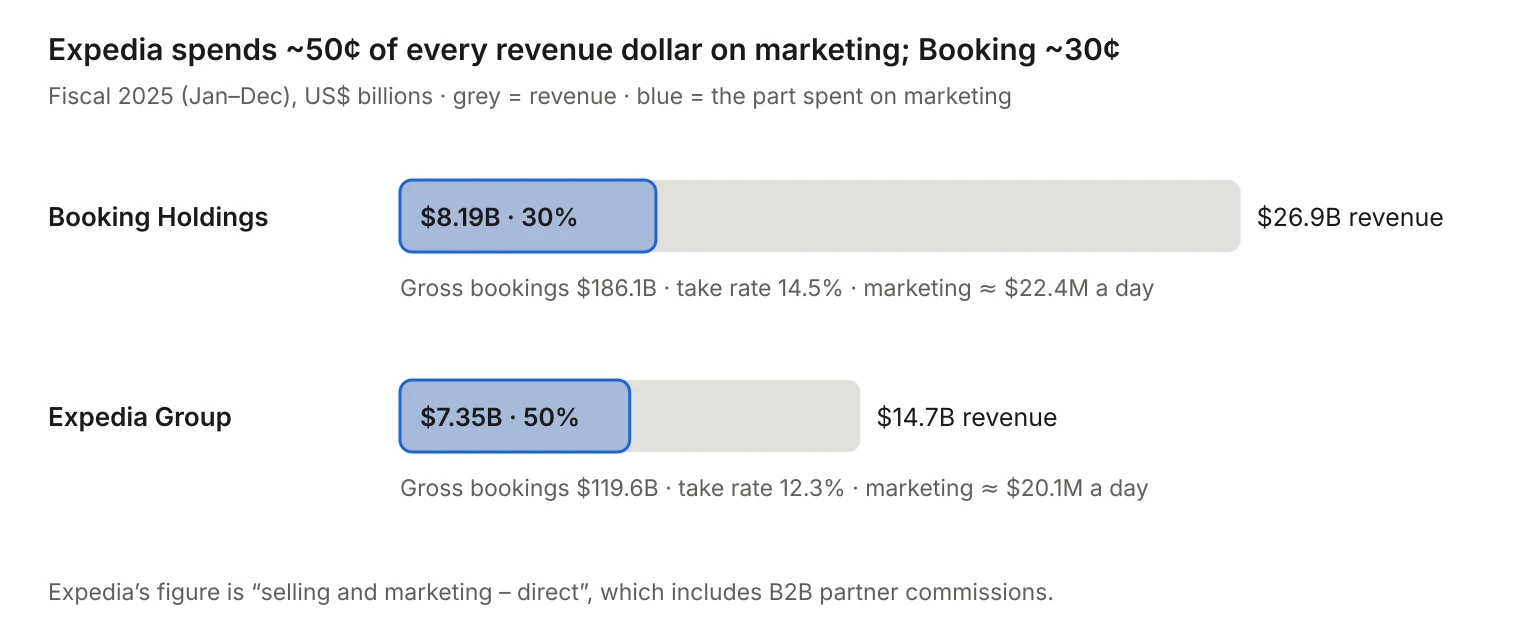Select the blue $7.35B · 50% bar
Screen dimensions: 1520x636
pyautogui.click(x=515, y=416)
